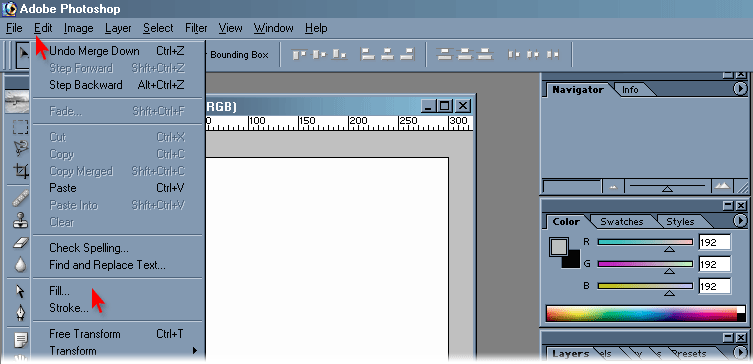This screenshot has width=753, height=364.
Task: Select the Pen tool
Action: [x=20, y=314]
